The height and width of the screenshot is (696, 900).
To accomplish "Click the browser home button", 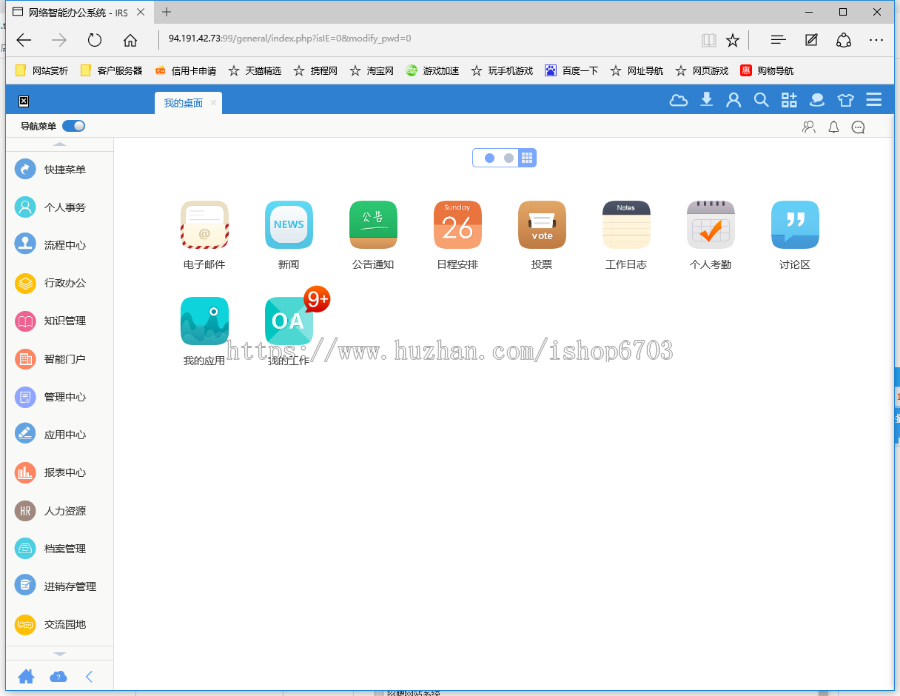I will point(130,40).
